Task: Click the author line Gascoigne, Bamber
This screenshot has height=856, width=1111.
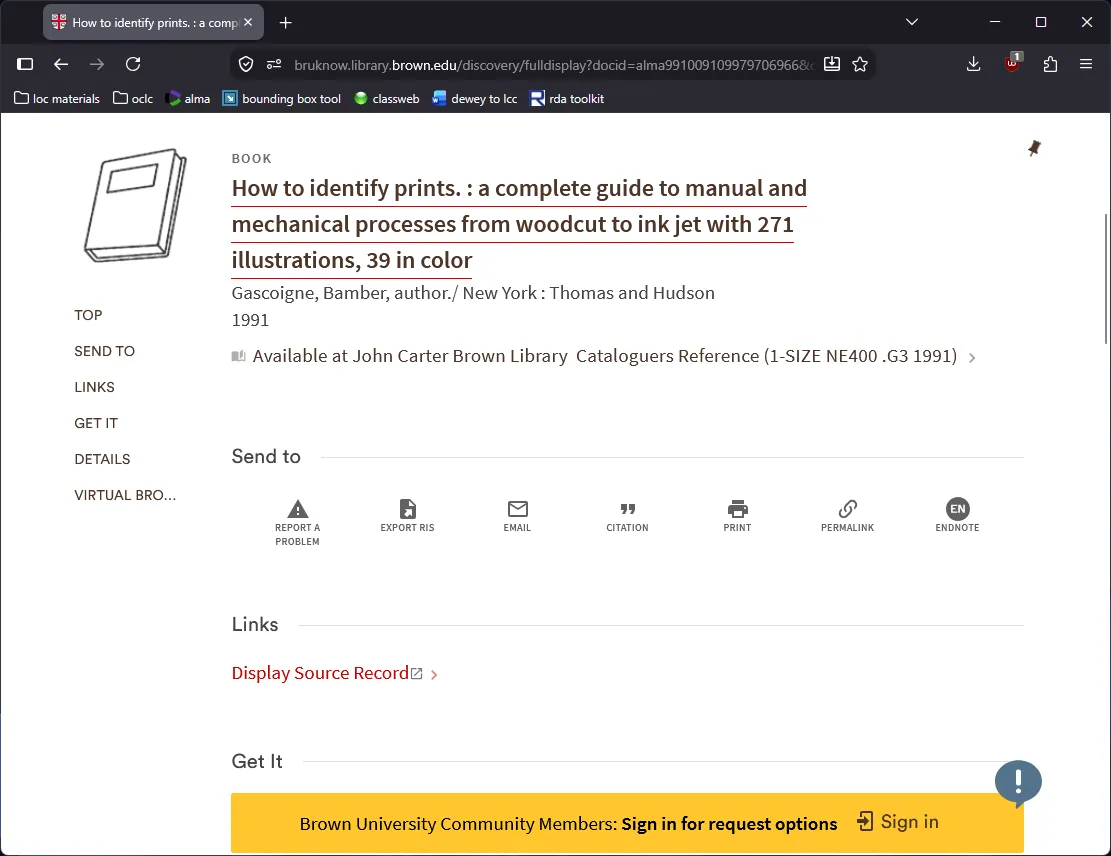Action: point(473,293)
